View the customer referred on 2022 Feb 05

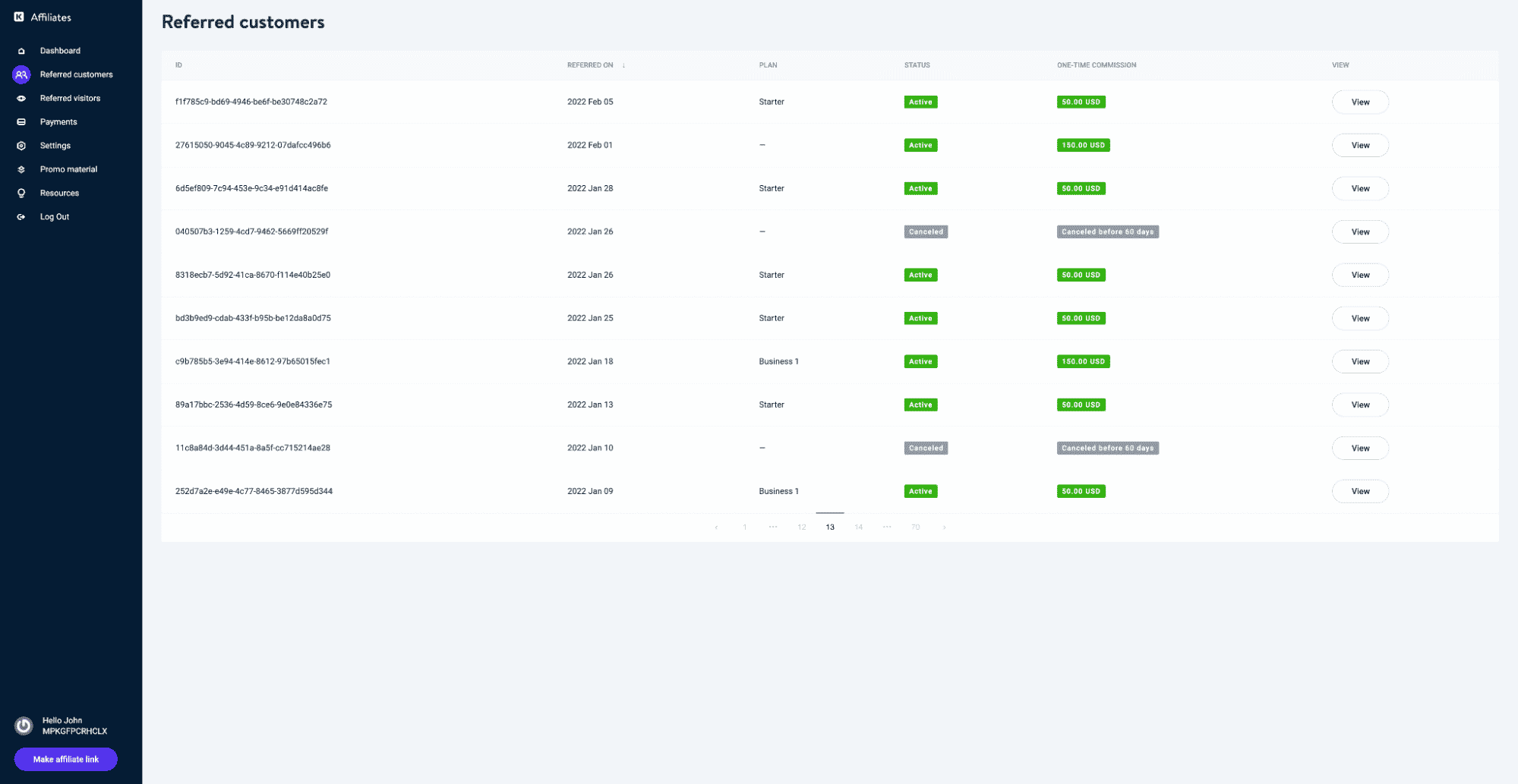tap(1359, 102)
